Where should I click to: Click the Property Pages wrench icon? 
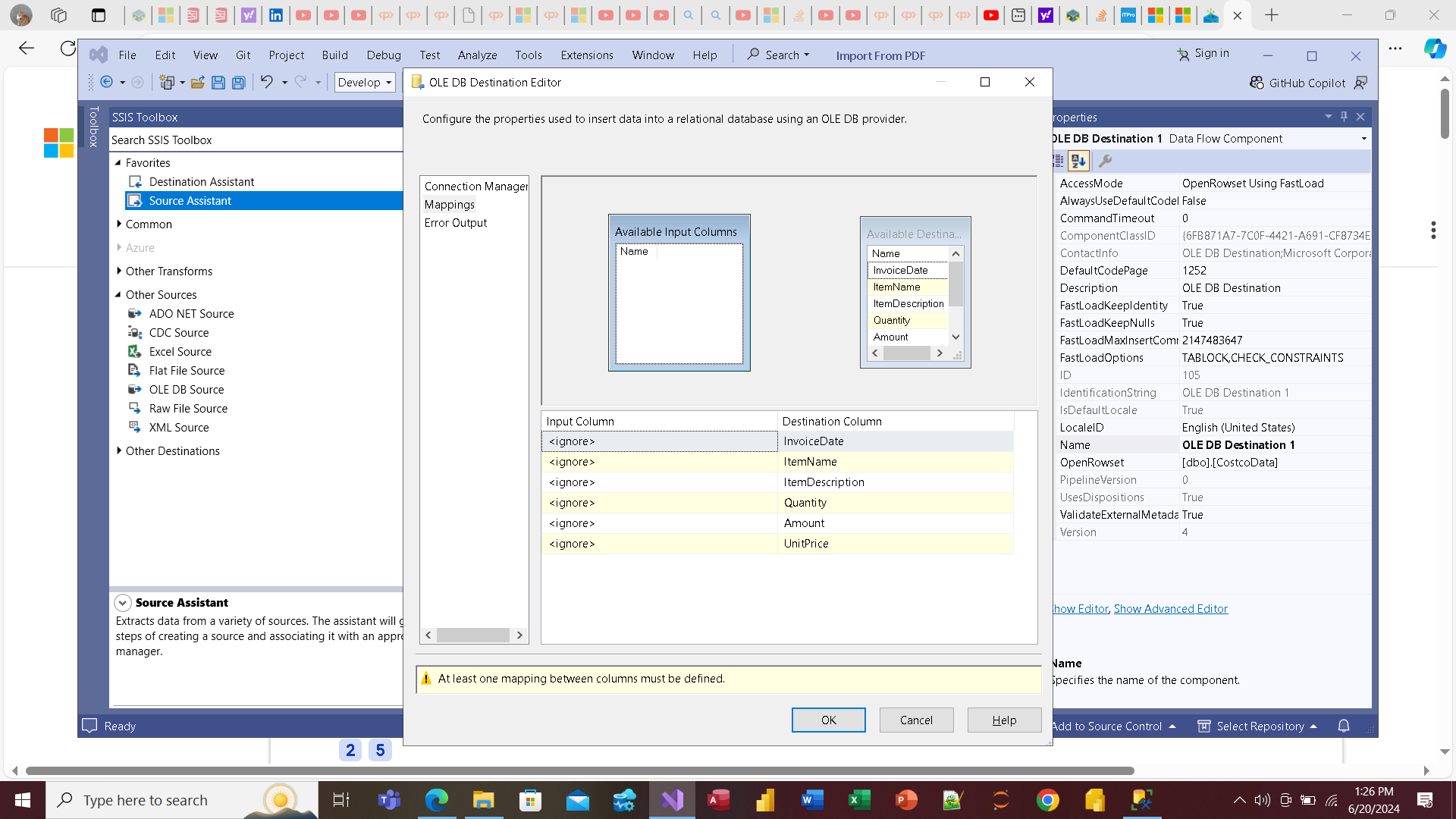pyautogui.click(x=1106, y=161)
